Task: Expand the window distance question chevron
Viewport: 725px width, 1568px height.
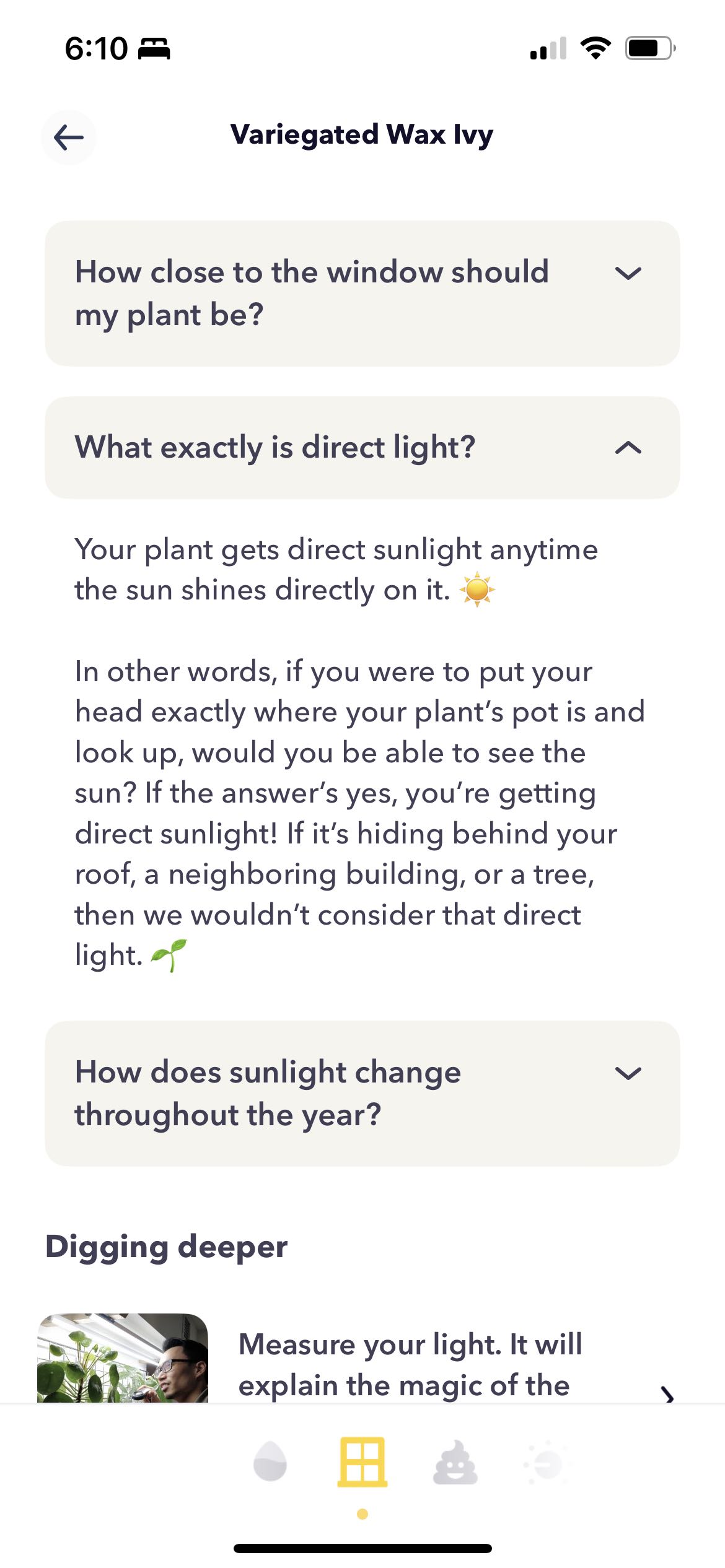Action: coord(628,273)
